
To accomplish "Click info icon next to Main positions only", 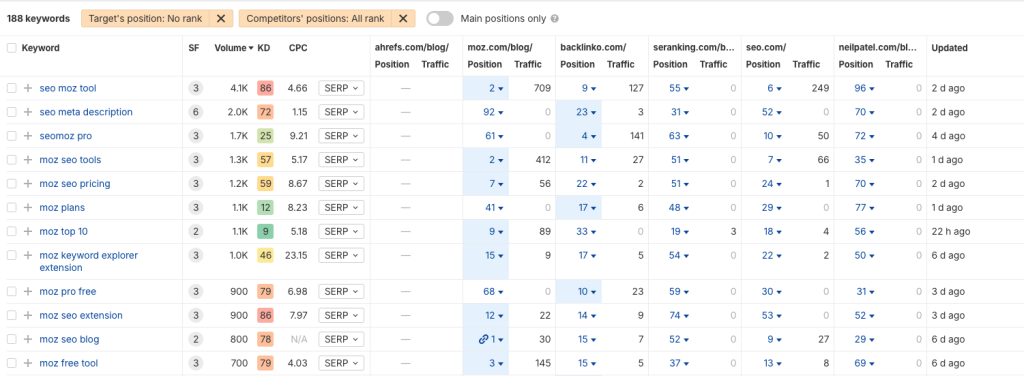I will [554, 19].
